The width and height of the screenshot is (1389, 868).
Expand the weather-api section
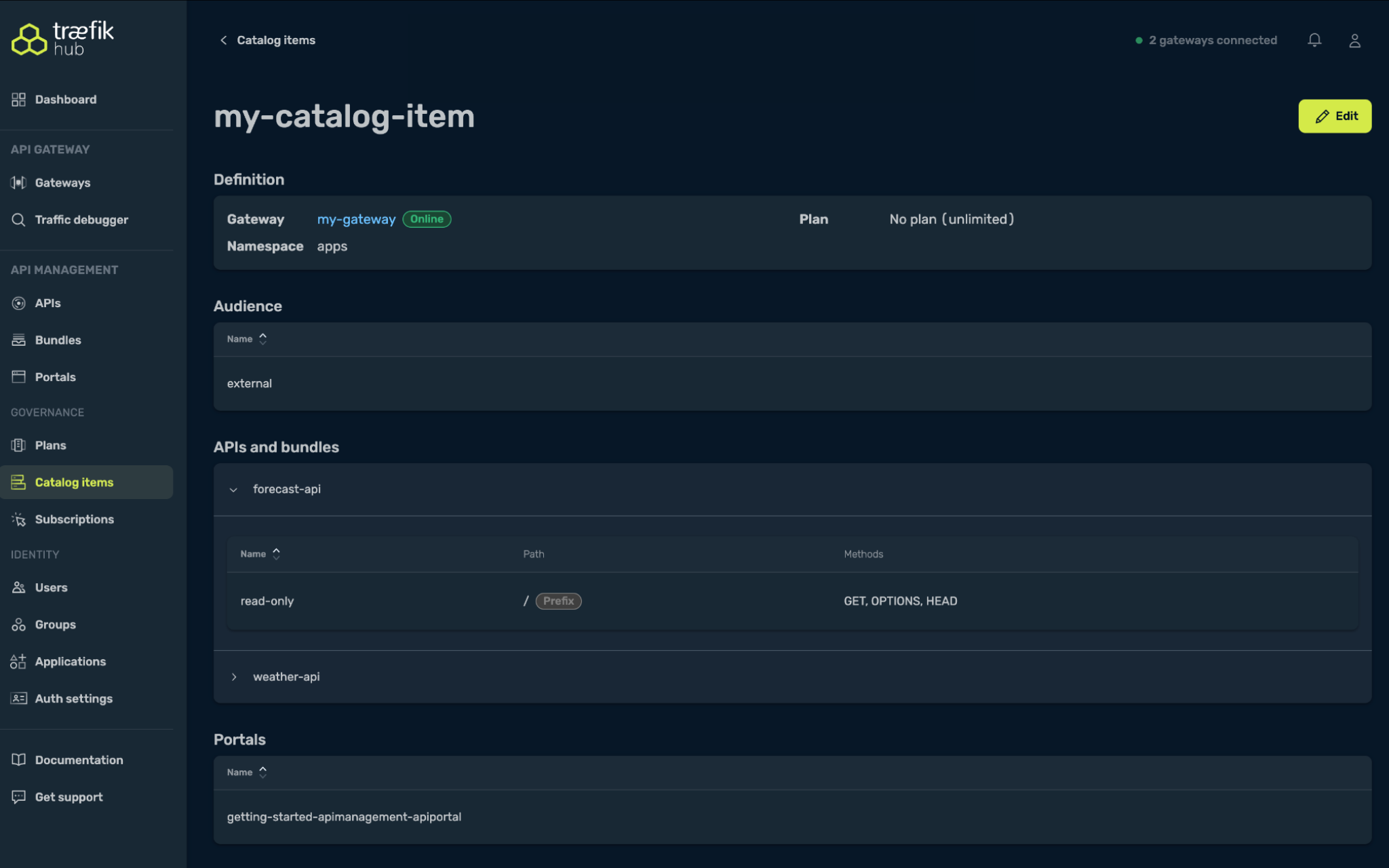pyautogui.click(x=234, y=676)
